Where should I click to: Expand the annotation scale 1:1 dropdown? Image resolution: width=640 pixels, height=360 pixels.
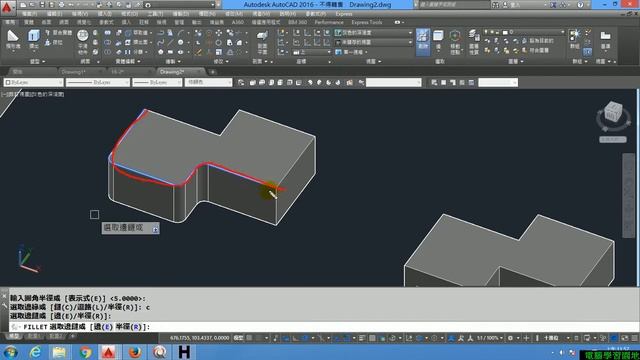[x=490, y=338]
